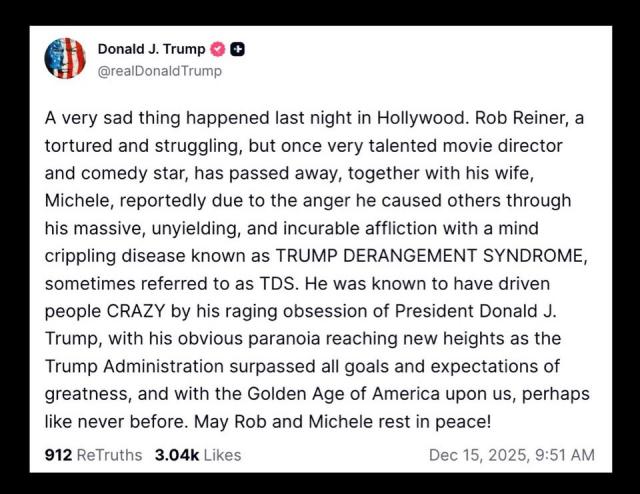Click the Donald J. Trump profile avatar
Screen dimensions: 640x494
pos(65,59)
